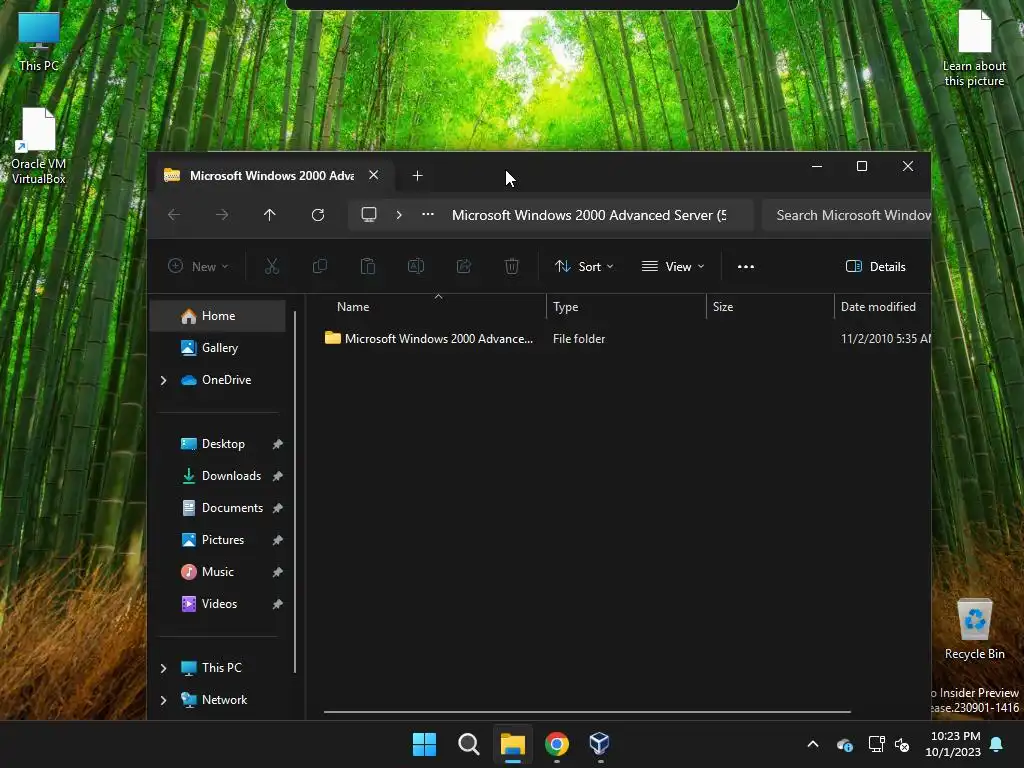Expand the Network tree node
The image size is (1024, 768).
[x=163, y=700]
